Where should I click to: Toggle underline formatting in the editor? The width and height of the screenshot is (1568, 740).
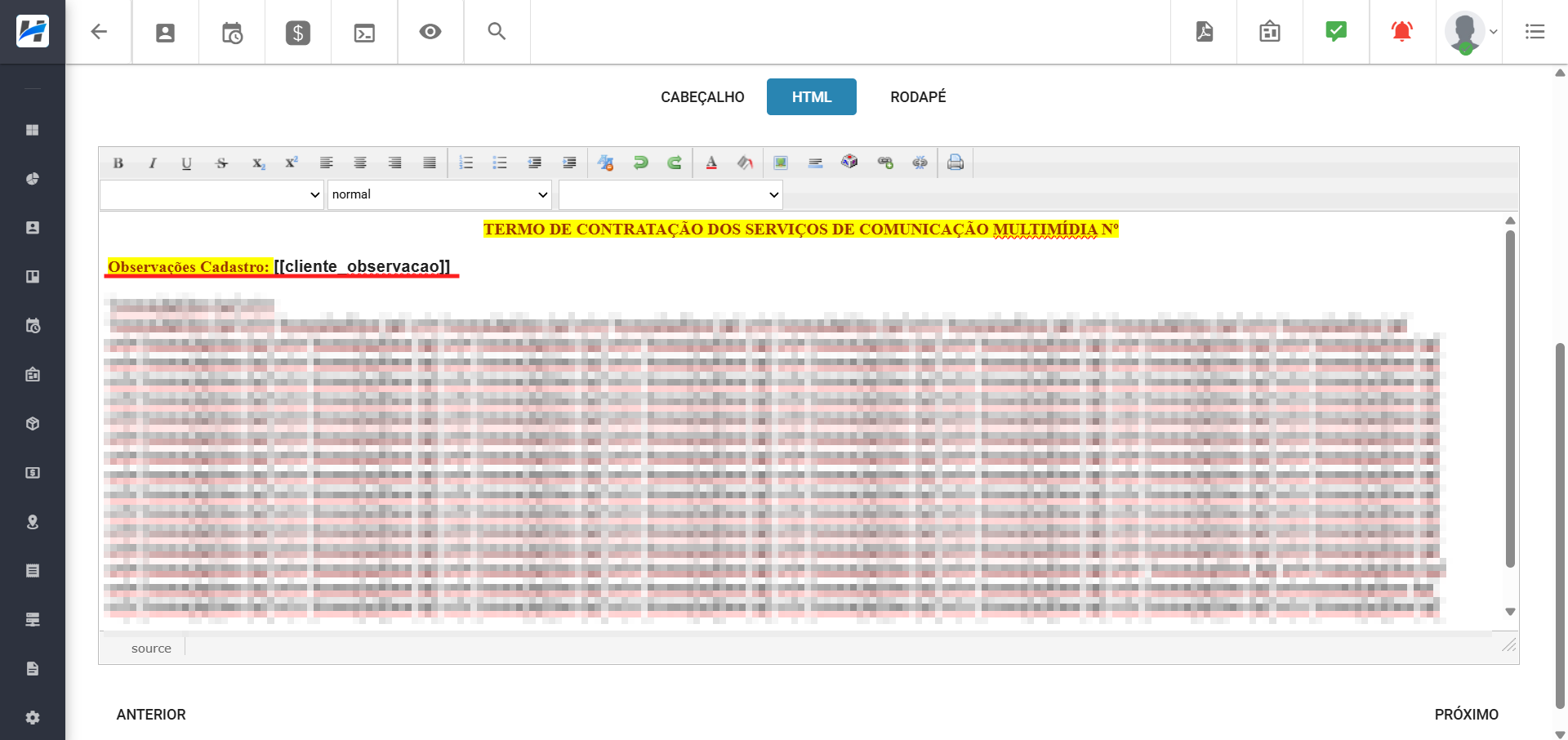[x=187, y=163]
